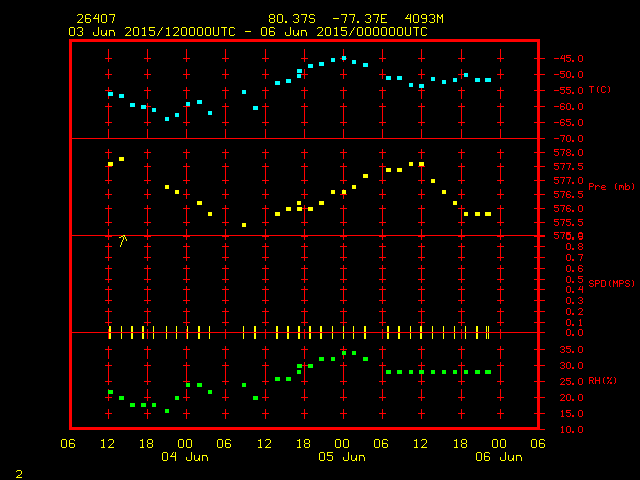Click the 0.0 wind speed tick label
The width and height of the screenshot is (640, 480).
click(575, 333)
